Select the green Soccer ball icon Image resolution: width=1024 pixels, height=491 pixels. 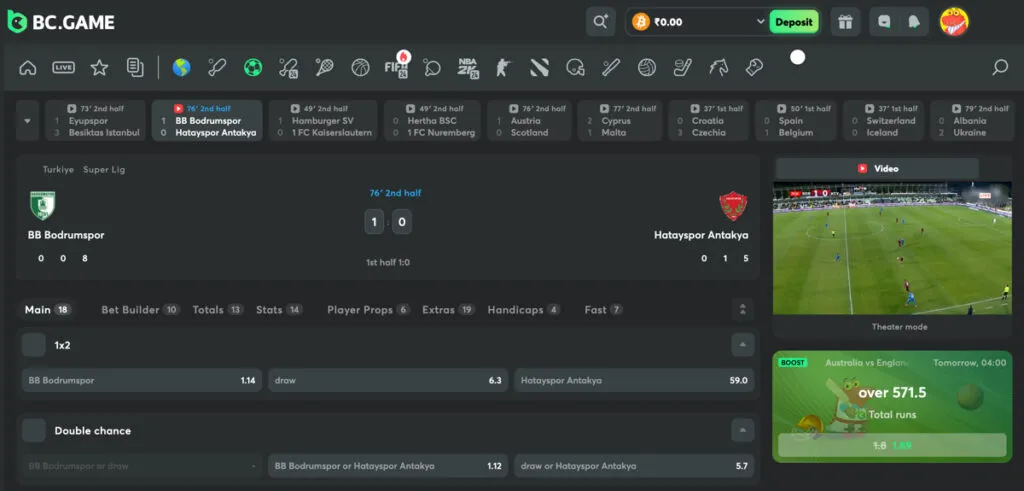point(253,67)
